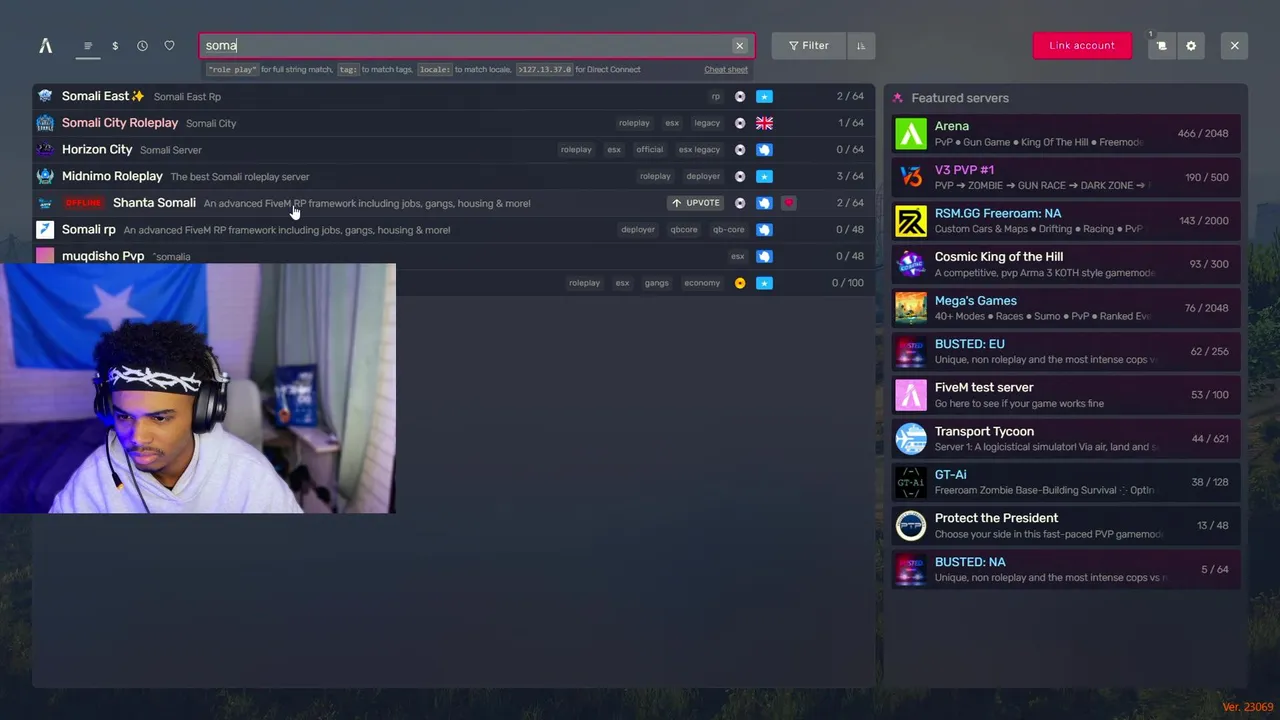This screenshot has height=720, width=1280.
Task: Select the Midnimo Roleplay server
Action: click(453, 176)
